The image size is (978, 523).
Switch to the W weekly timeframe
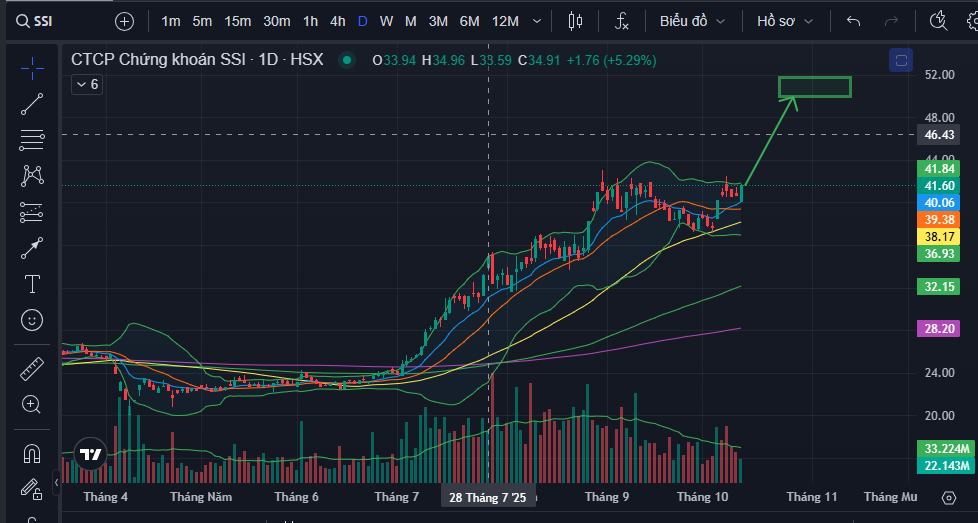pos(386,21)
